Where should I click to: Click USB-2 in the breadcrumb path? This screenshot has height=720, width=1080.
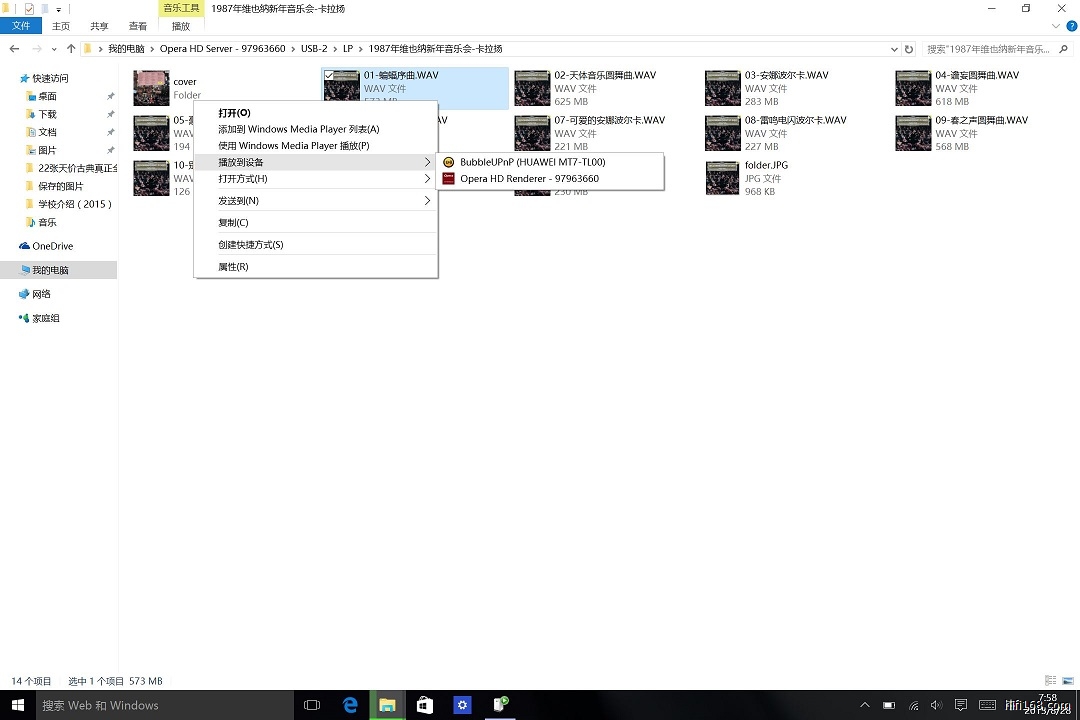pyautogui.click(x=313, y=49)
